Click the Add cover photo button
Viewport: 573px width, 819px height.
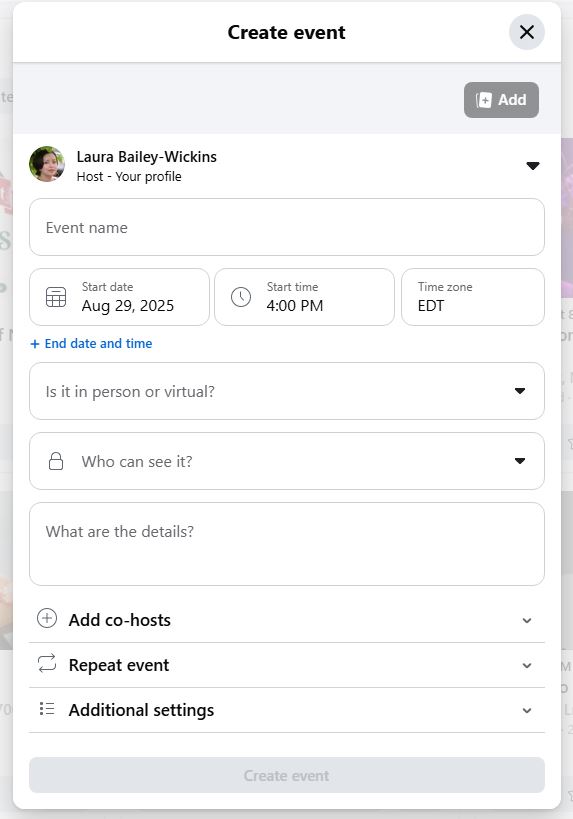click(501, 100)
